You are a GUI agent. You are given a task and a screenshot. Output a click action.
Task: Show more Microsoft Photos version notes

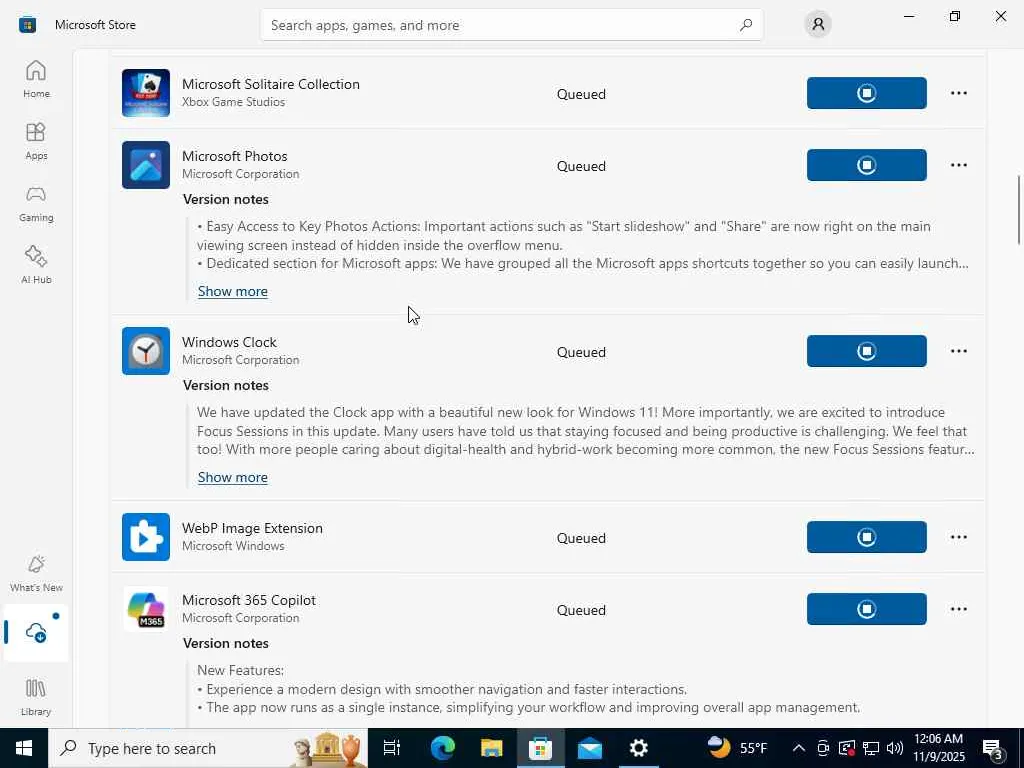point(232,291)
